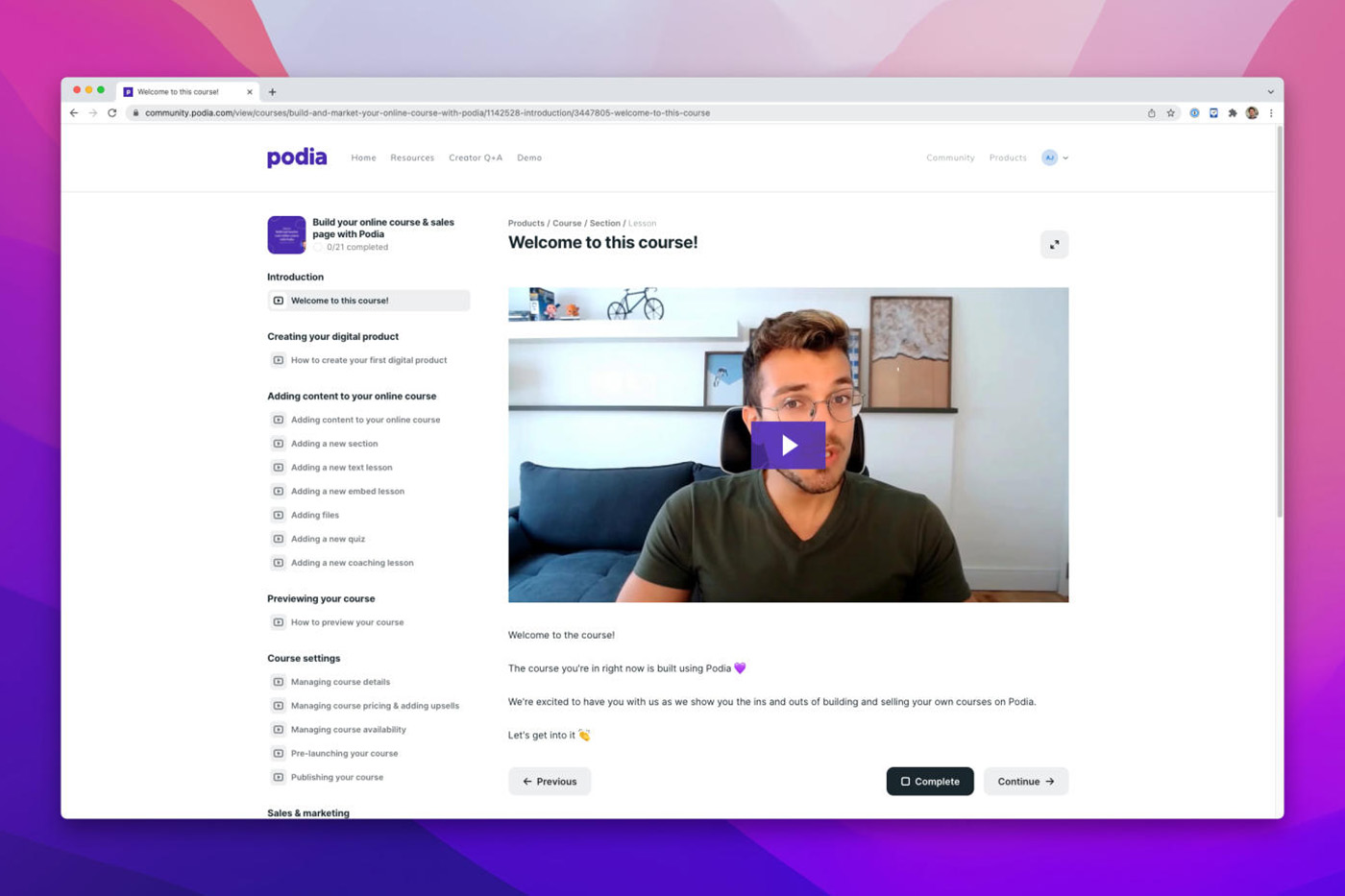The height and width of the screenshot is (896, 1345).
Task: Reload the page
Action: pyautogui.click(x=112, y=113)
